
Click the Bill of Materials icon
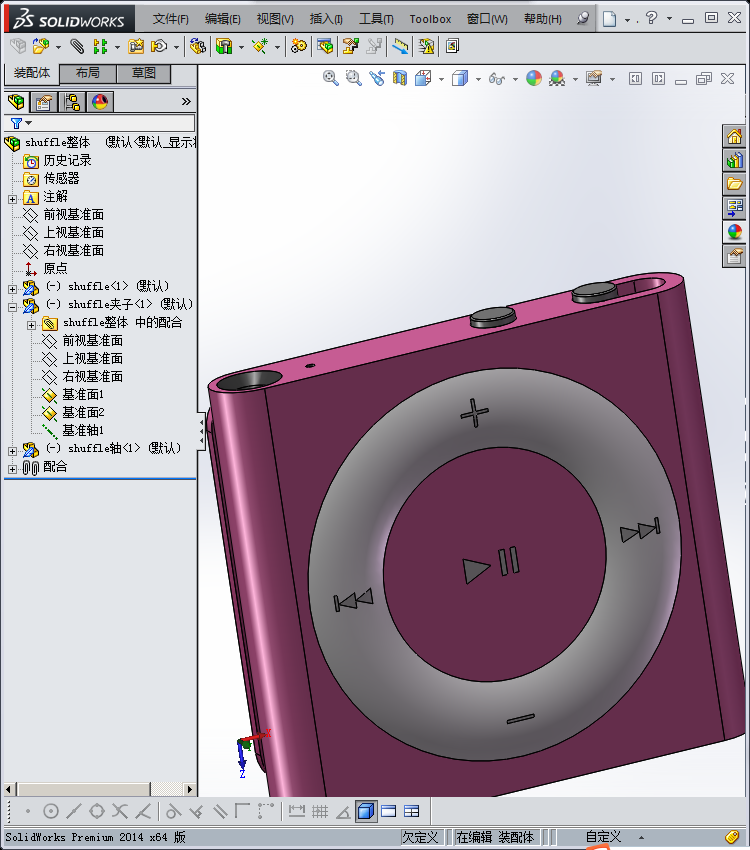(325, 46)
